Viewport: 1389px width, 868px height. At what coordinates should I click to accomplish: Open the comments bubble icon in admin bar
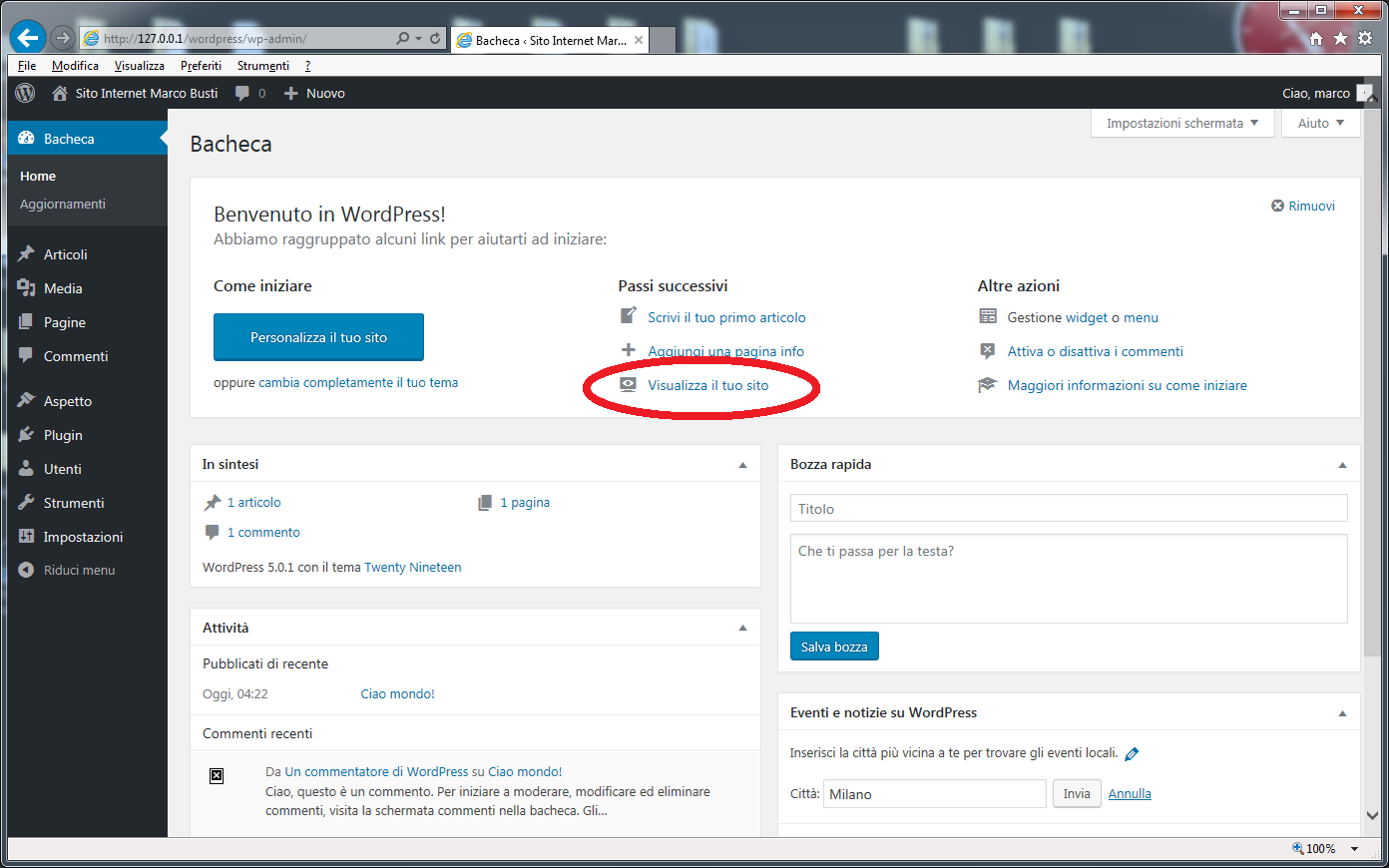point(242,93)
